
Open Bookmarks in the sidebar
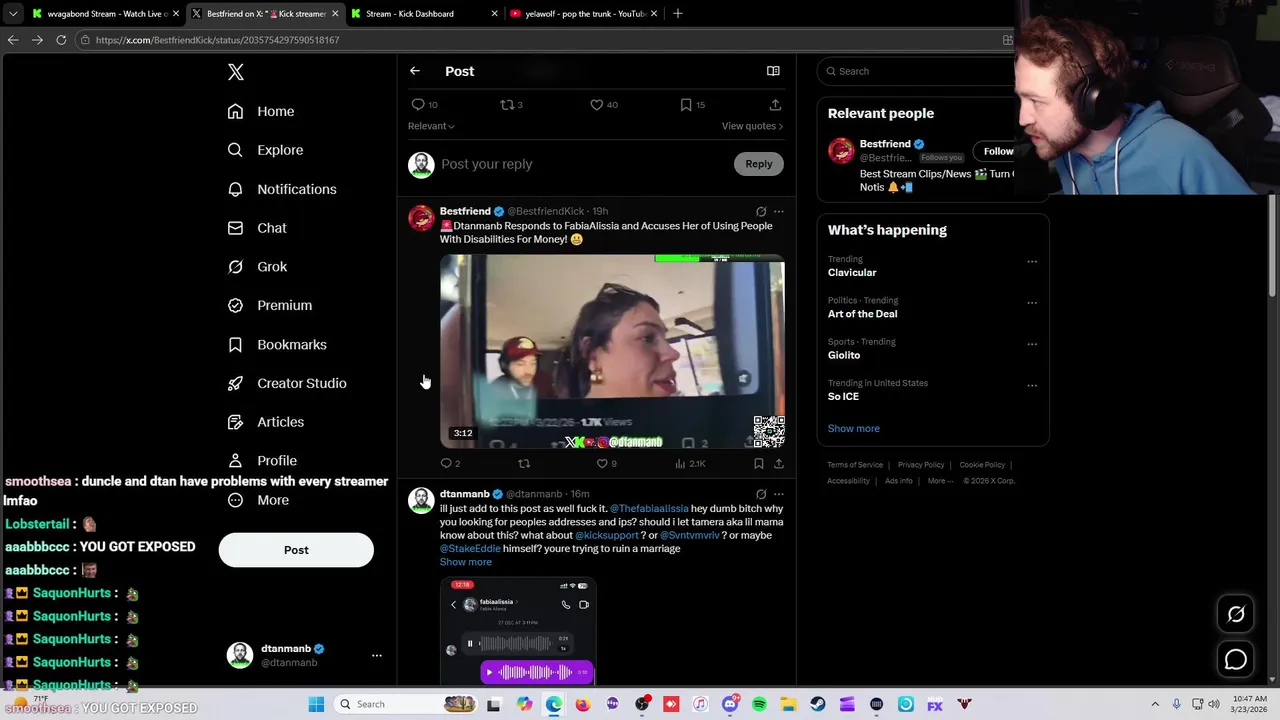click(277, 344)
